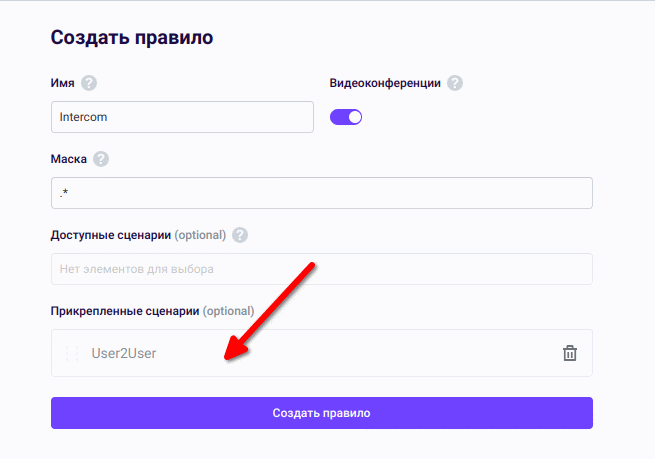Image resolution: width=655 pixels, height=459 pixels.
Task: Click the optional hint after Доступные сценарии
Action: click(x=200, y=235)
